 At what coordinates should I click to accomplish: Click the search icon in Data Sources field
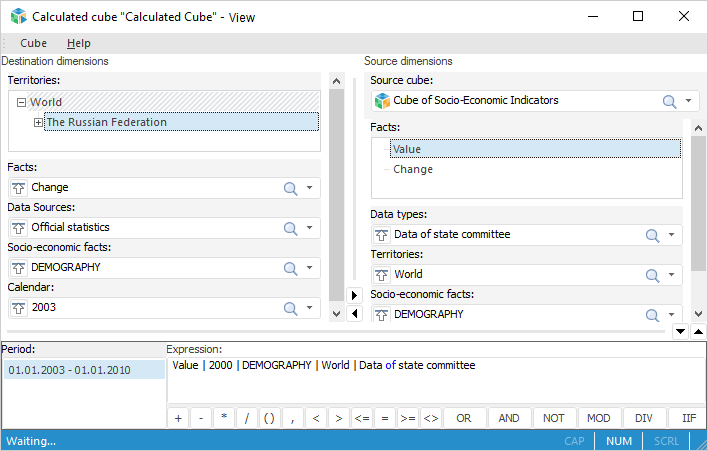(291, 228)
